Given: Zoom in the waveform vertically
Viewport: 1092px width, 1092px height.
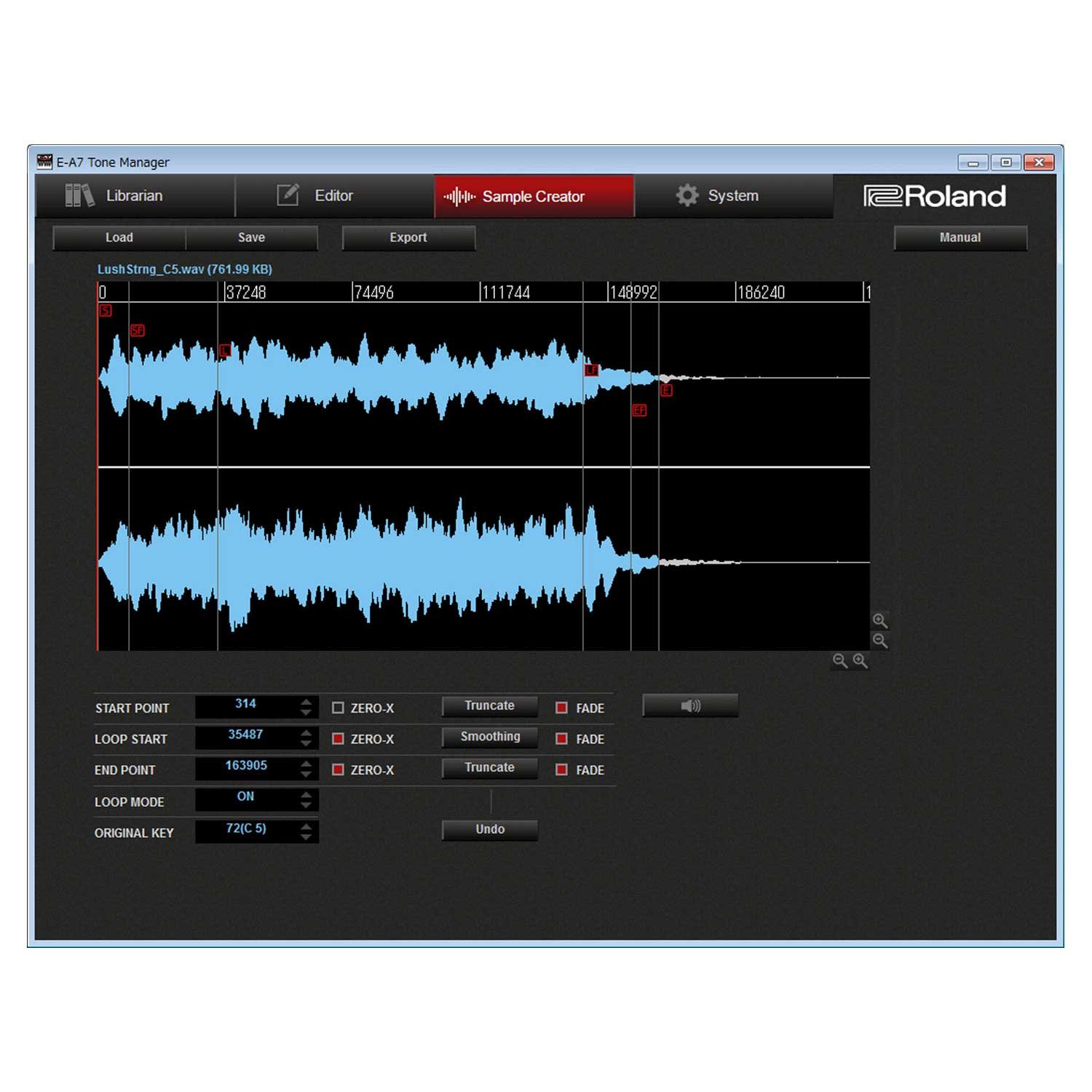Looking at the screenshot, I should 880,620.
